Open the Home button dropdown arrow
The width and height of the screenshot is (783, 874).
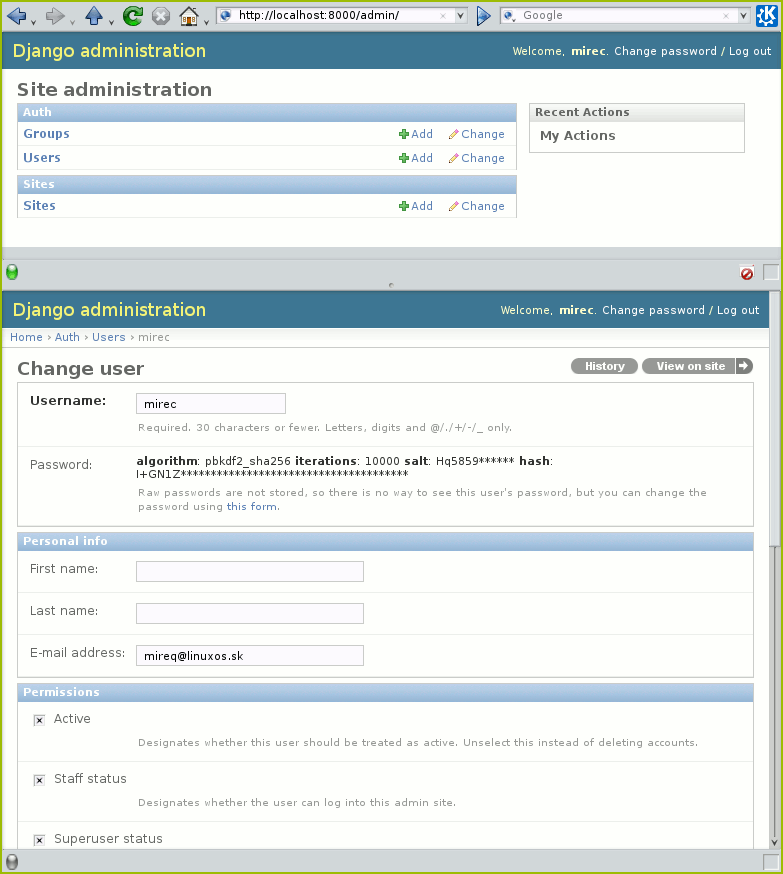pos(206,23)
